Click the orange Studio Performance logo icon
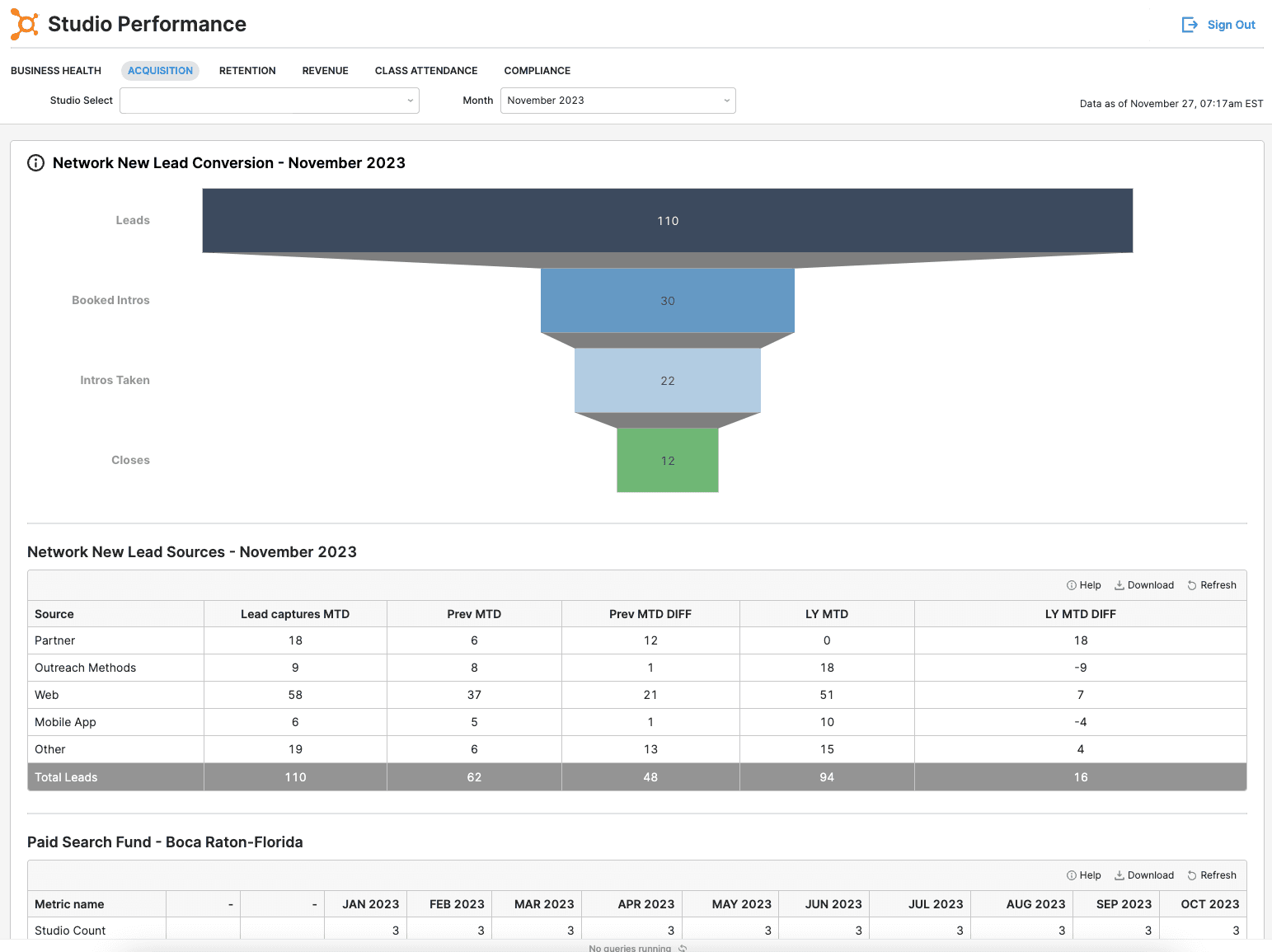 25,25
